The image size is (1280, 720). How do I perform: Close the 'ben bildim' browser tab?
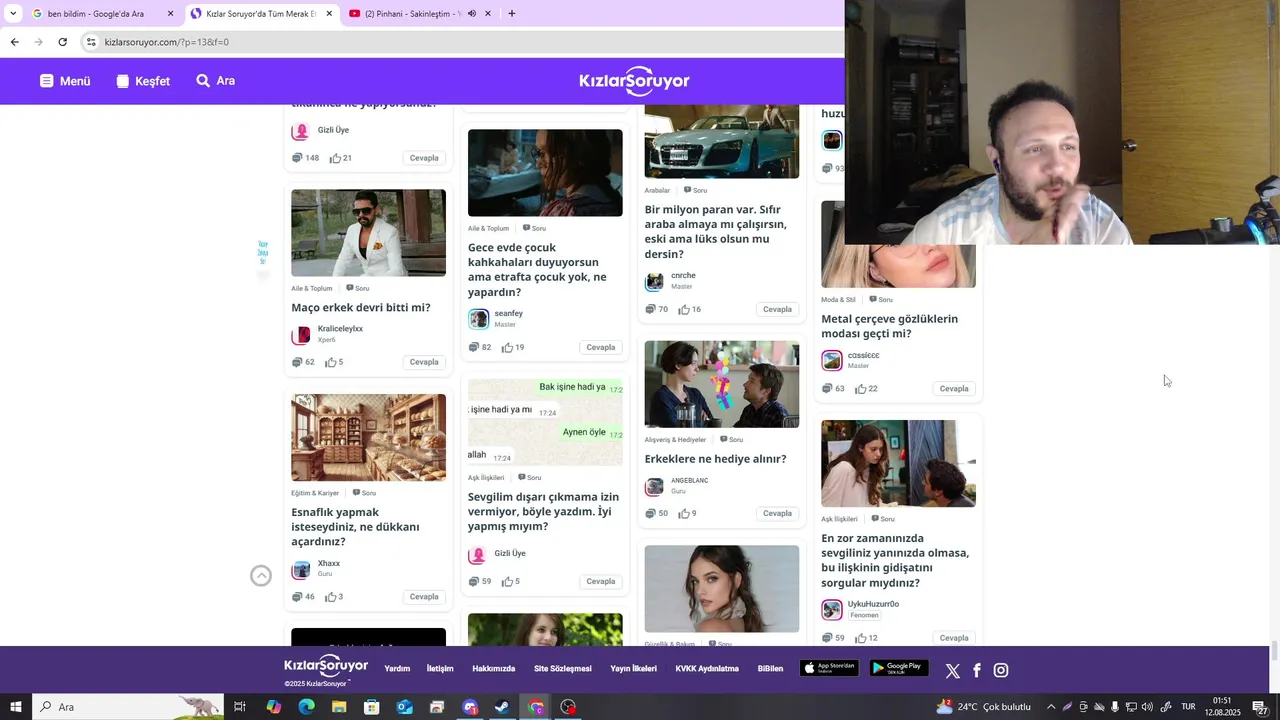170,14
